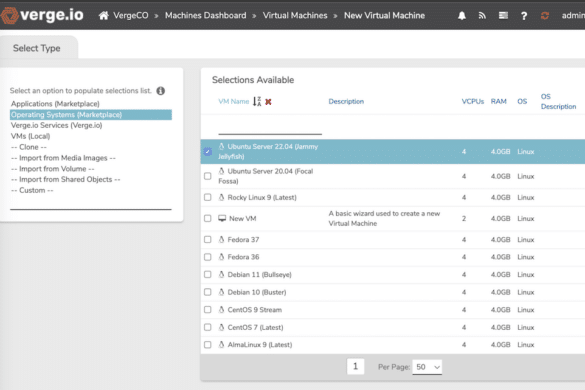Image resolution: width=585 pixels, height=390 pixels.
Task: Click the Machines Dashboard breadcrumb link
Action: [206, 15]
